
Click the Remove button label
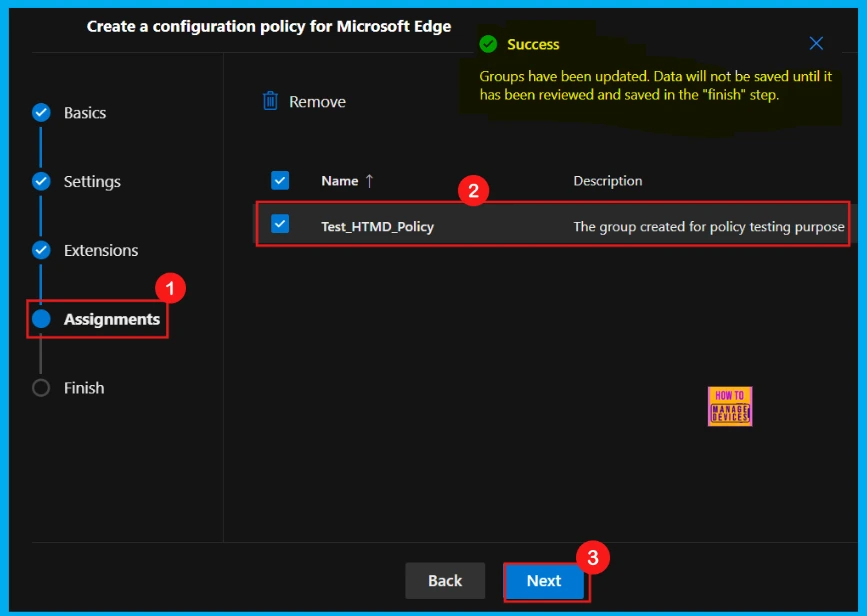point(317,102)
